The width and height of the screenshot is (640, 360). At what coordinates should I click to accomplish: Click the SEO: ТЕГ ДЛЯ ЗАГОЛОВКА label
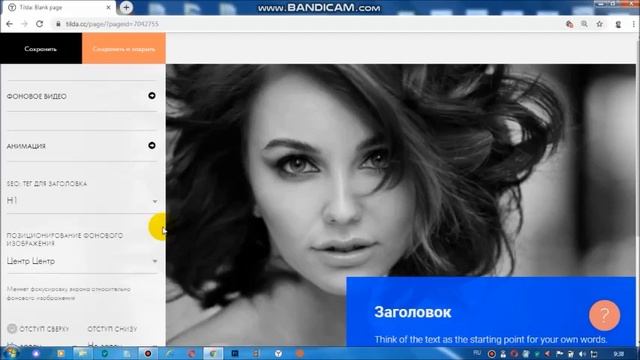coord(47,184)
